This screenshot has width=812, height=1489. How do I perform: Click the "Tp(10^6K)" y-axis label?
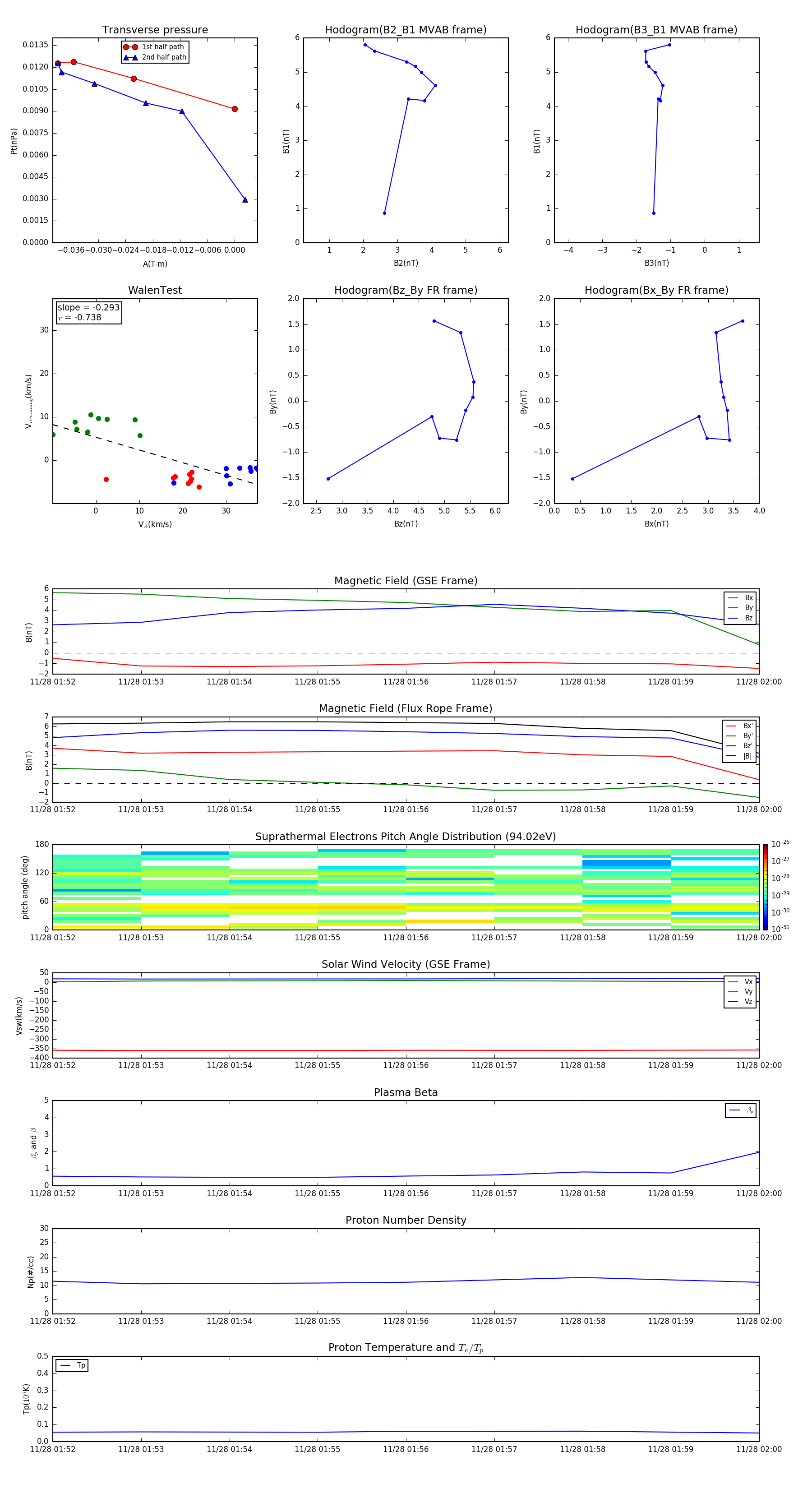pos(26,1399)
